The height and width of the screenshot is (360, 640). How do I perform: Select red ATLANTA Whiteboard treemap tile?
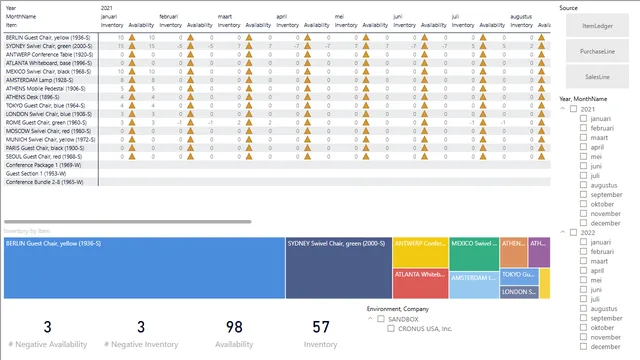[x=420, y=284]
